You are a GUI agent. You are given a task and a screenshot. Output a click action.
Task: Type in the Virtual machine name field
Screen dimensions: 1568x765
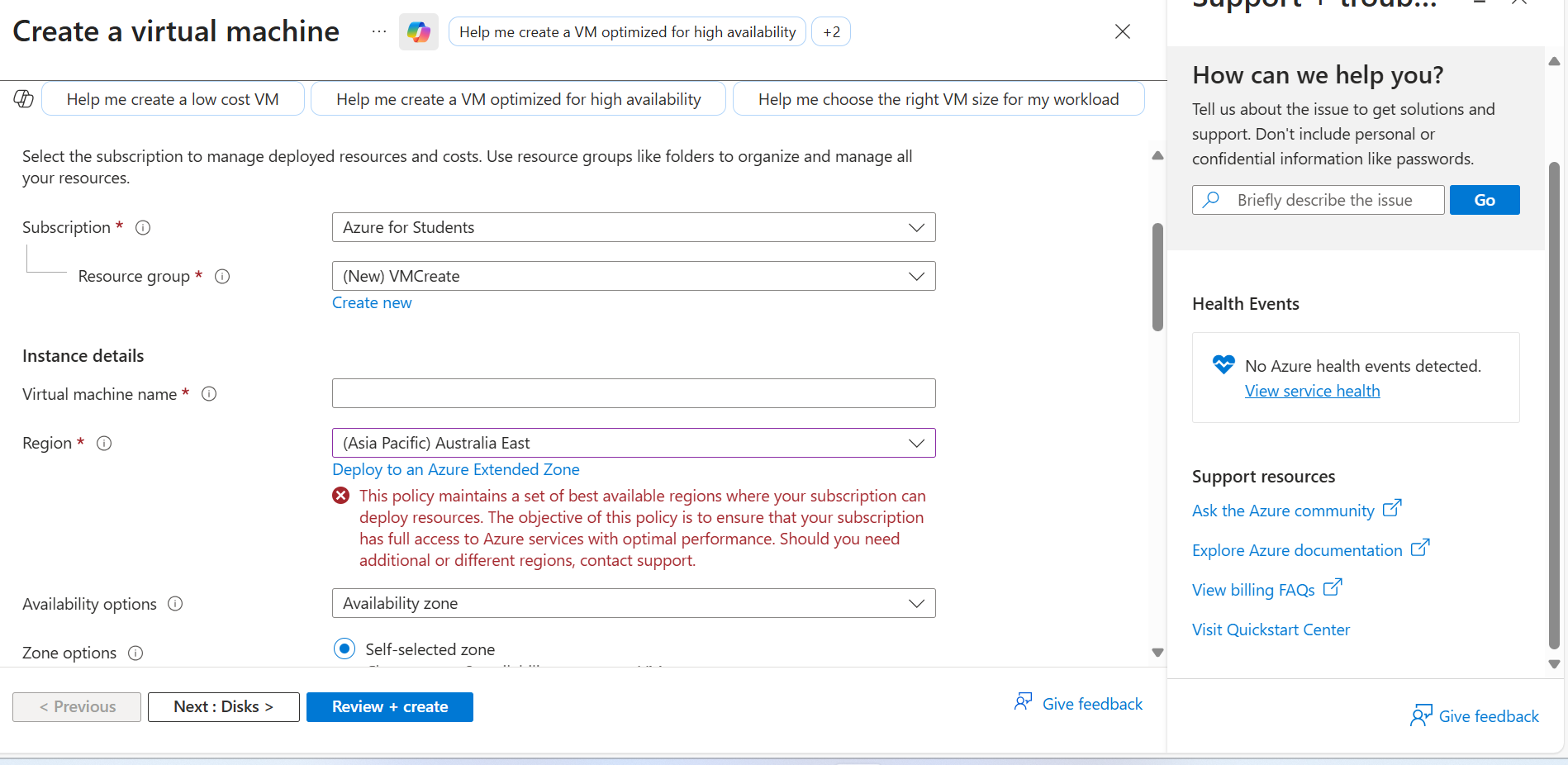[x=633, y=394]
